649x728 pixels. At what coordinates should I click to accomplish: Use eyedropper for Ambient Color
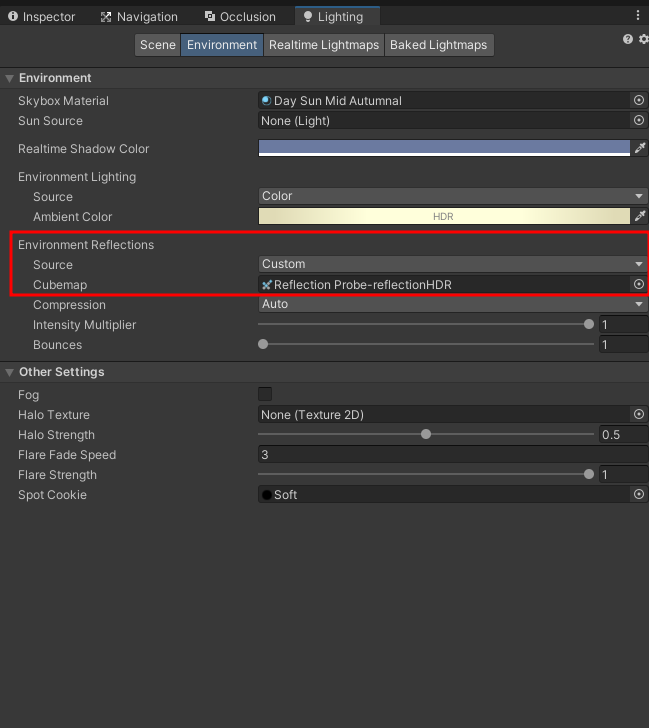click(x=639, y=216)
